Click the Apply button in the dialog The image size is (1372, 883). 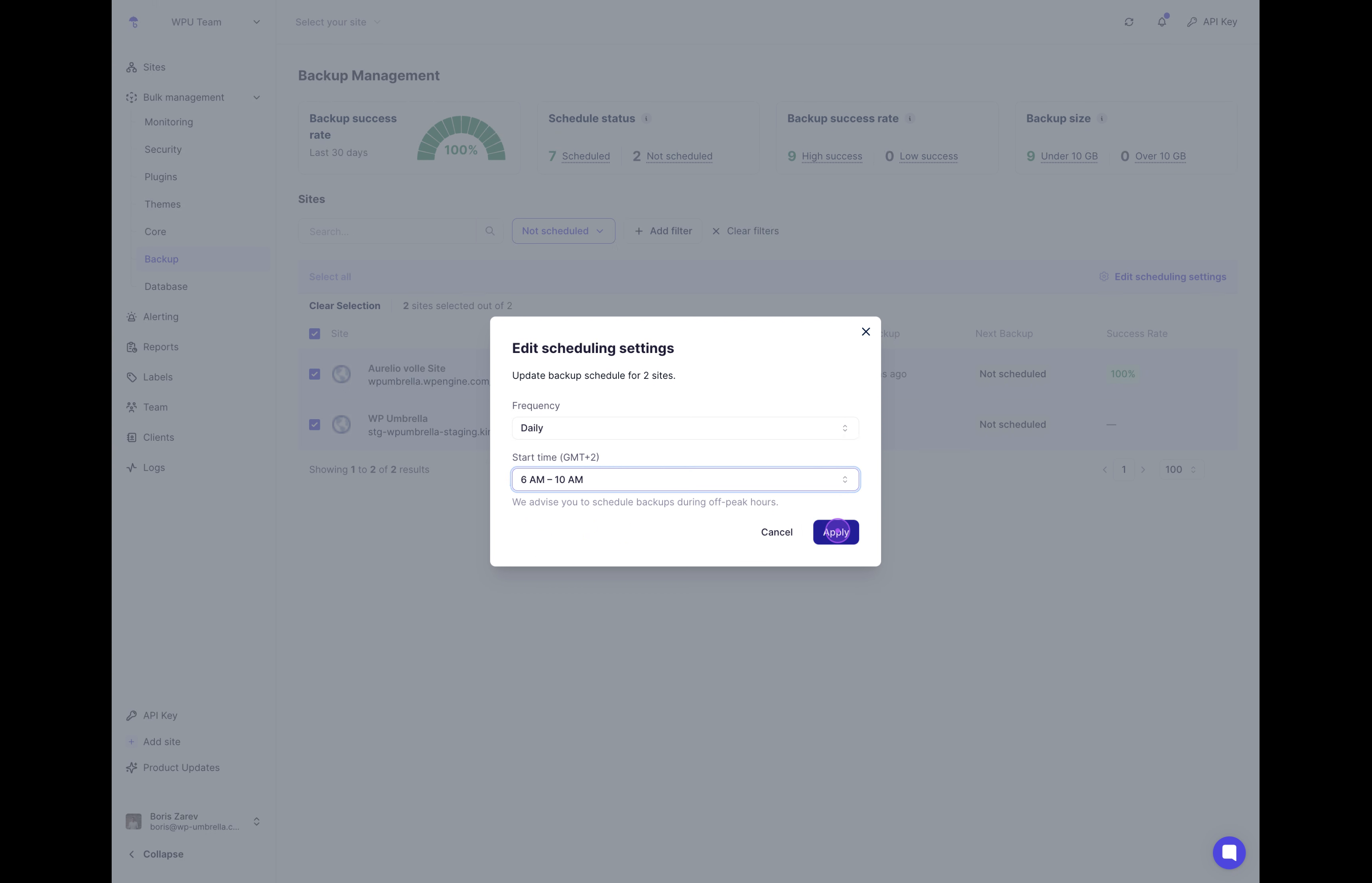point(835,532)
